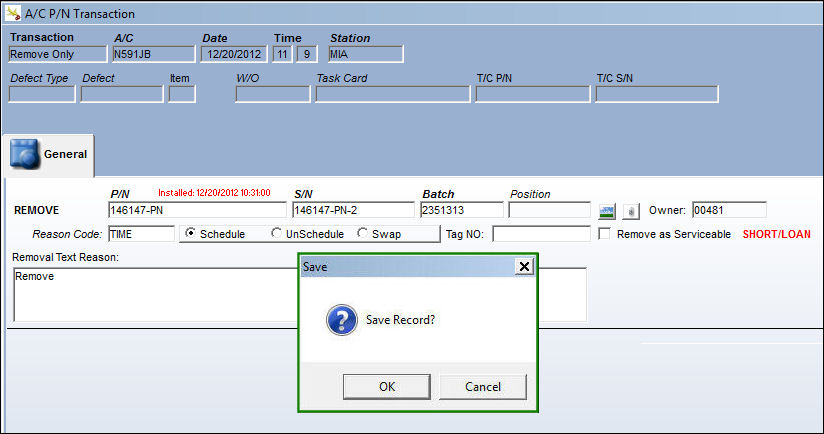
Task: Click the Time hour field showing 11
Action: coord(282,54)
